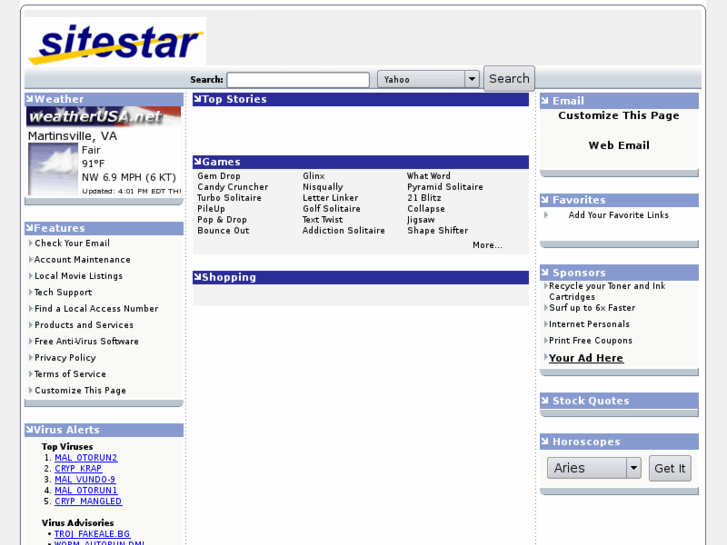727x545 pixels.
Task: Play the Golf Solitaire game
Action: [332, 209]
